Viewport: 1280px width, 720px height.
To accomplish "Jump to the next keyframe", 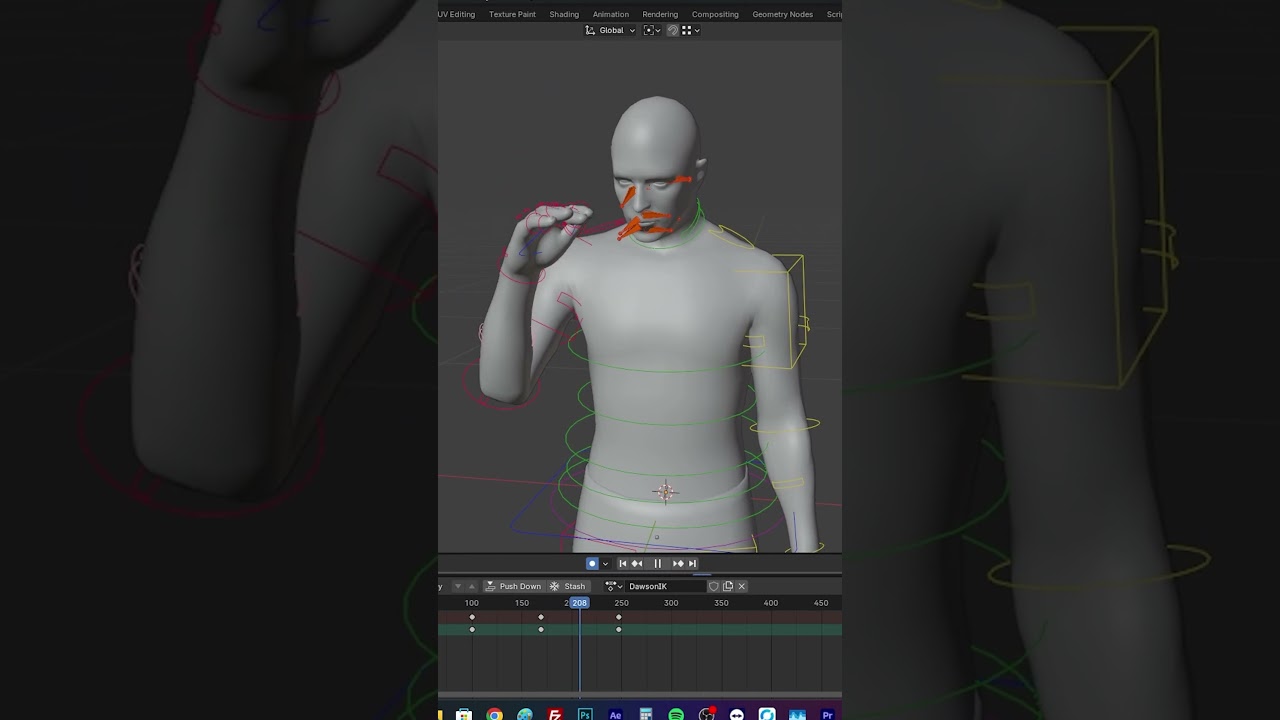I will [678, 564].
